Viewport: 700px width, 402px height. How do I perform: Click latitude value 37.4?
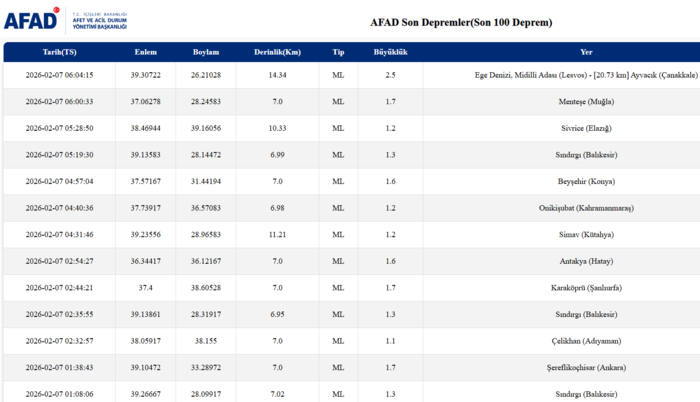[146, 288]
